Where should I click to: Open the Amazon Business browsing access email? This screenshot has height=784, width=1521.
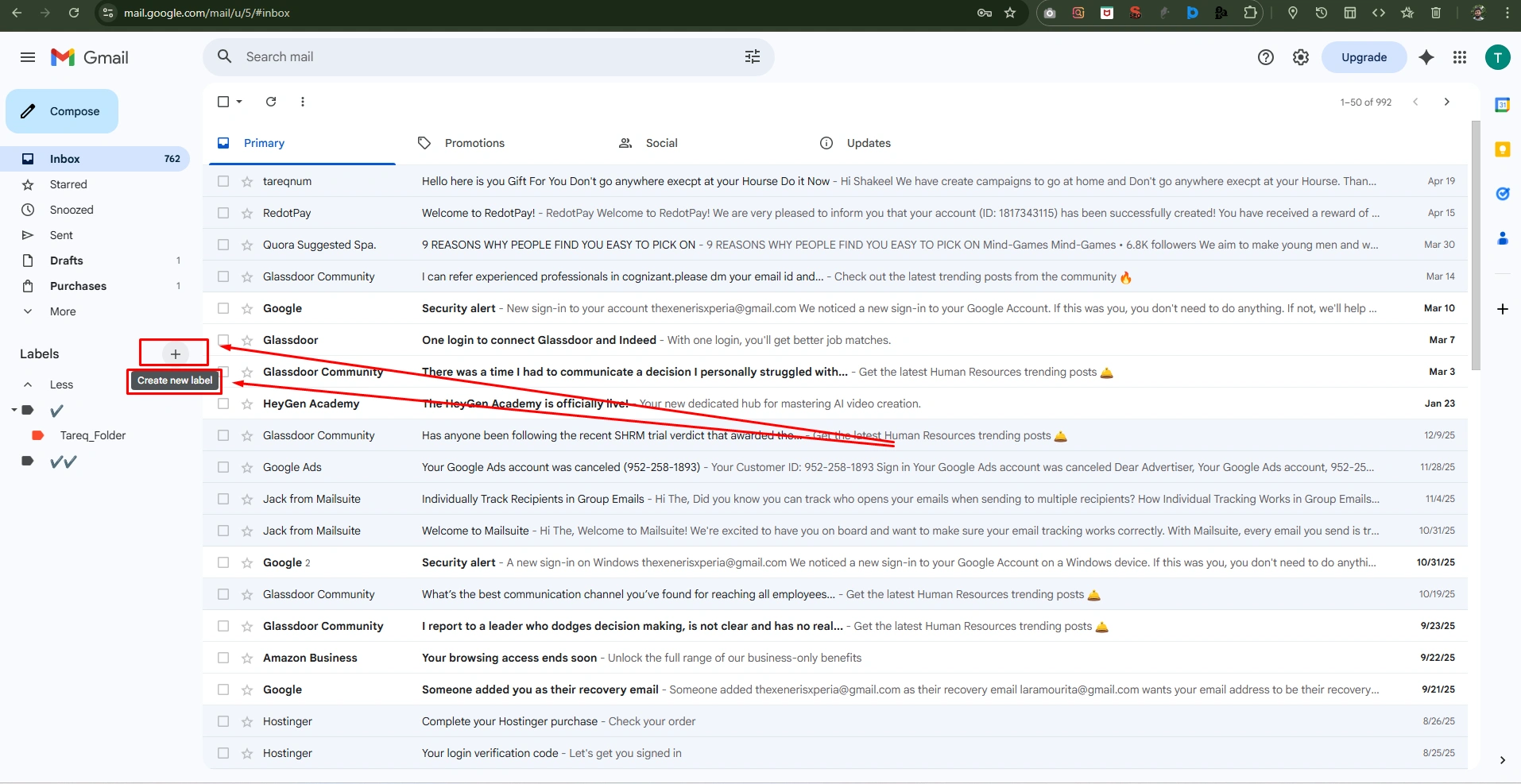(x=834, y=658)
